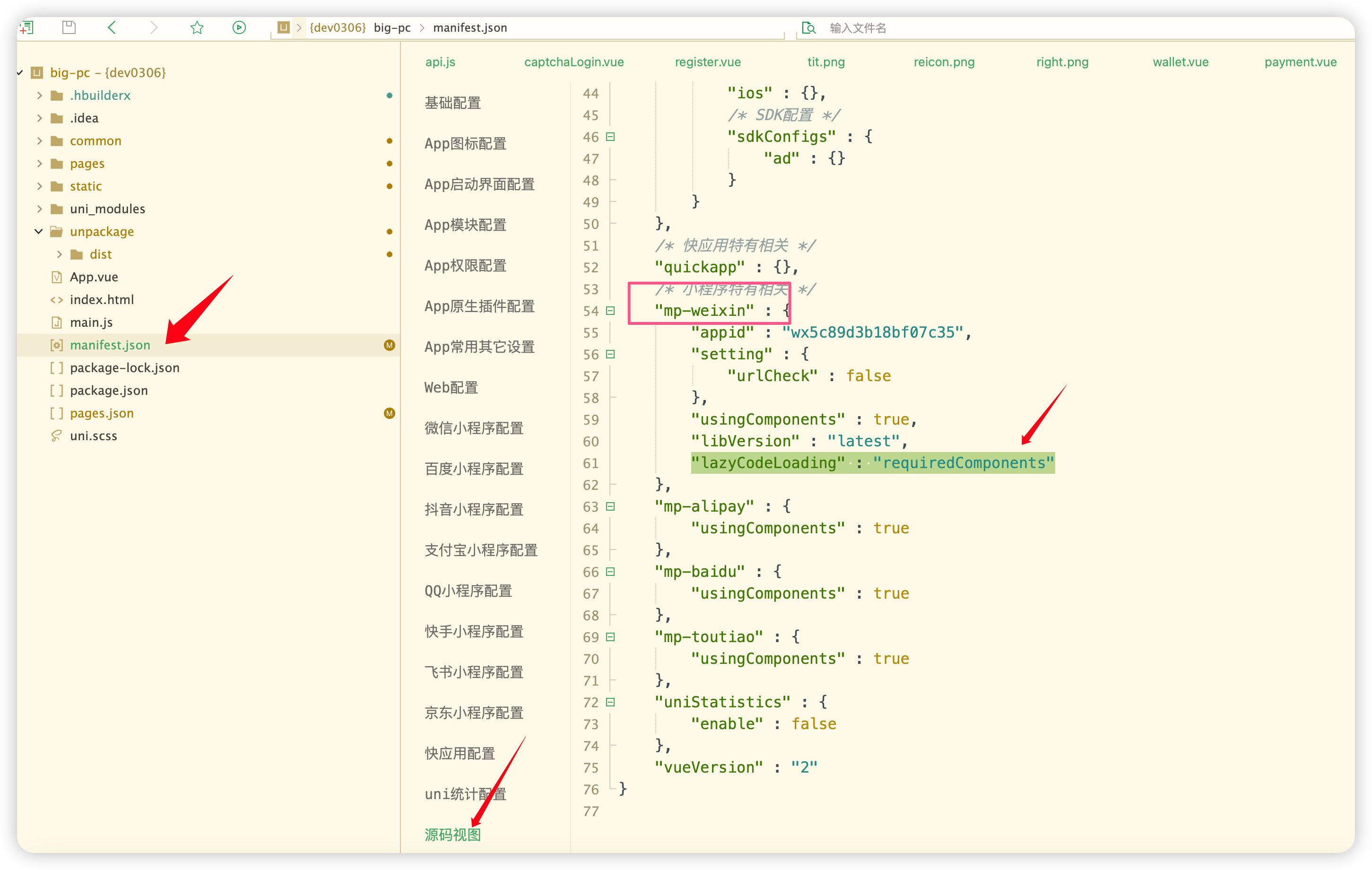Click the new file toolbar icon
Viewport: 1372px width, 870px height.
coord(27,27)
